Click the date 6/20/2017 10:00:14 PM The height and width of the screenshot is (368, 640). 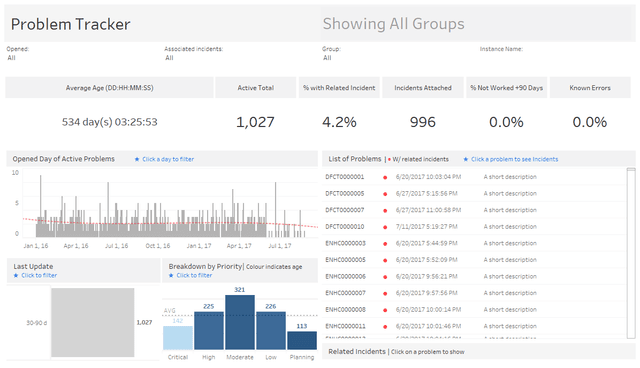click(428, 310)
